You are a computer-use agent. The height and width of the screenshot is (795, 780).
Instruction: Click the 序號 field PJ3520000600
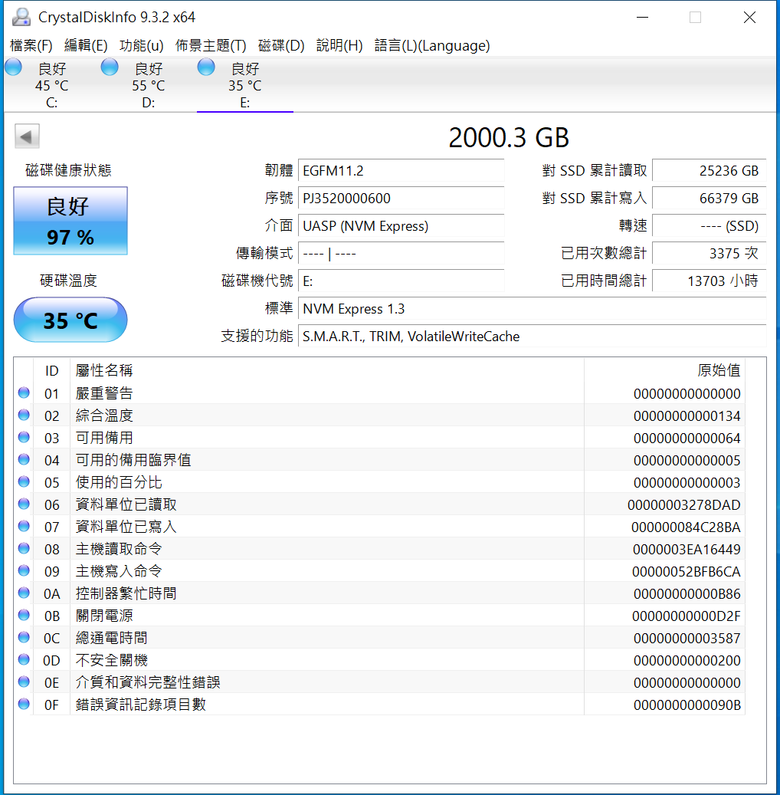pos(401,198)
